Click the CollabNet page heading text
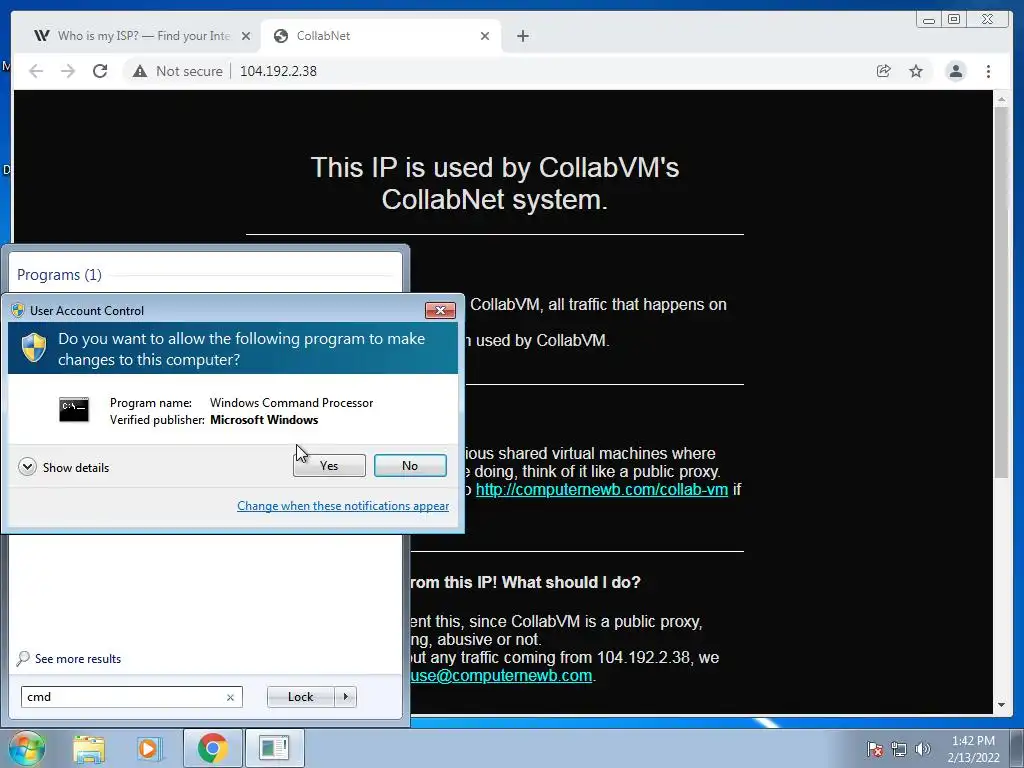The width and height of the screenshot is (1024, 768). click(x=494, y=184)
